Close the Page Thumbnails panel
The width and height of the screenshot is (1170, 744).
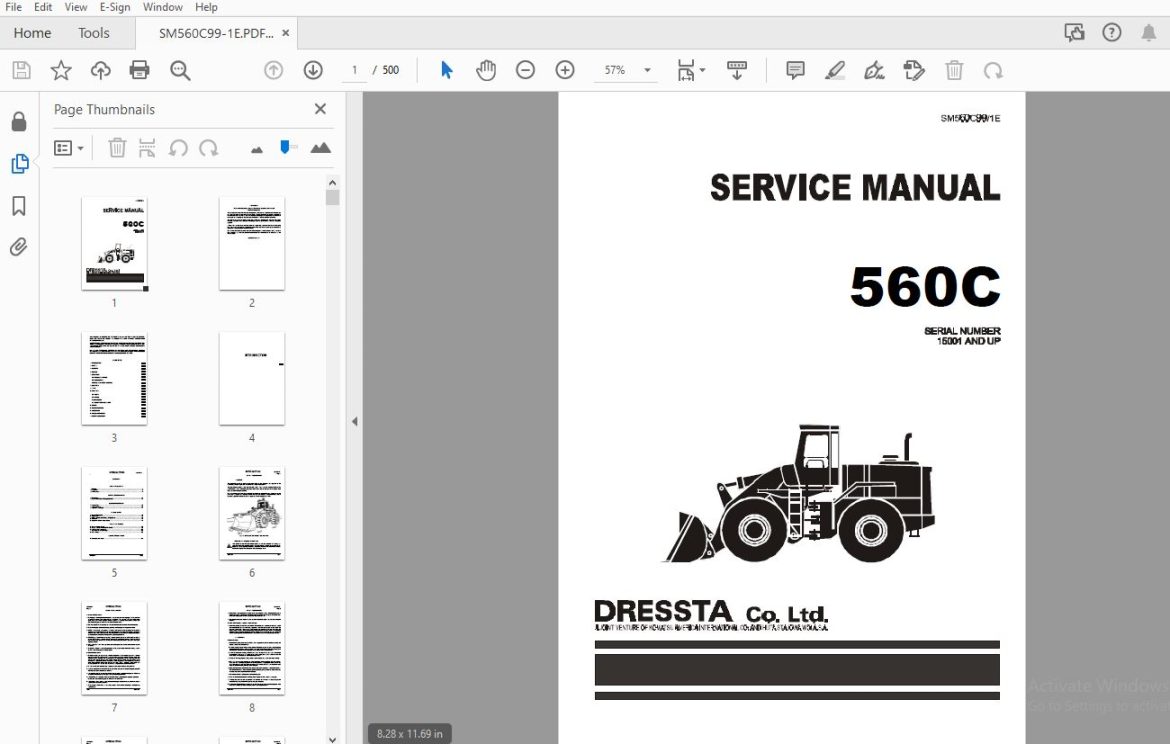click(x=320, y=109)
